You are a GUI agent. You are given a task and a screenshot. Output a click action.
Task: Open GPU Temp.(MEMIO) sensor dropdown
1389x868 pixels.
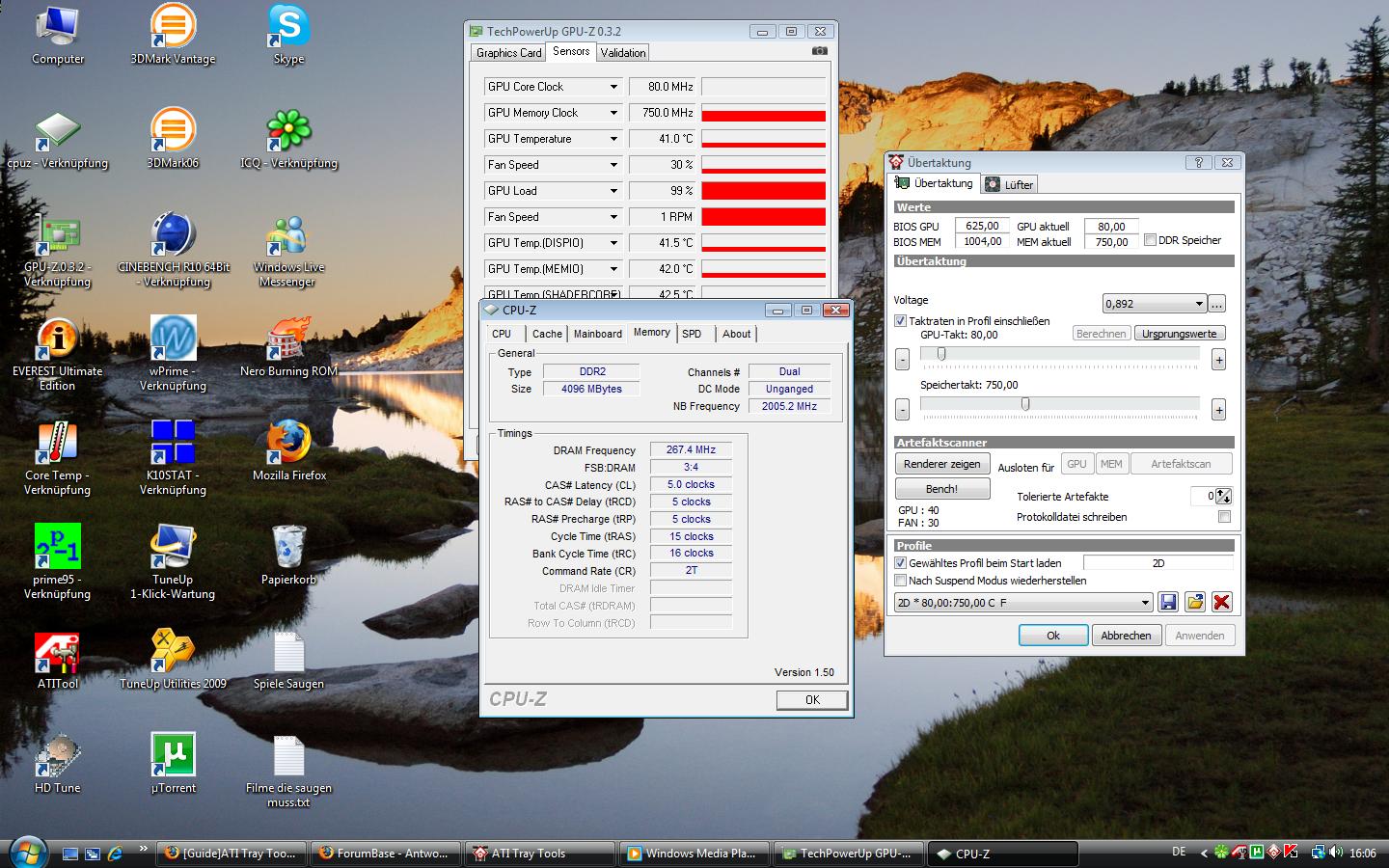click(x=613, y=269)
